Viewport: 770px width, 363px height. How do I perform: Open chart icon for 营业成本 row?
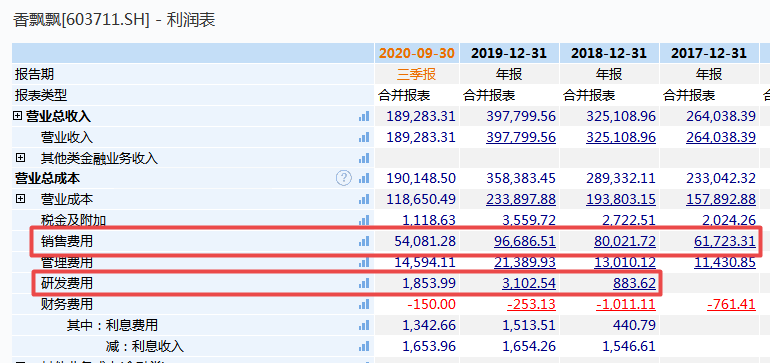[x=364, y=199]
